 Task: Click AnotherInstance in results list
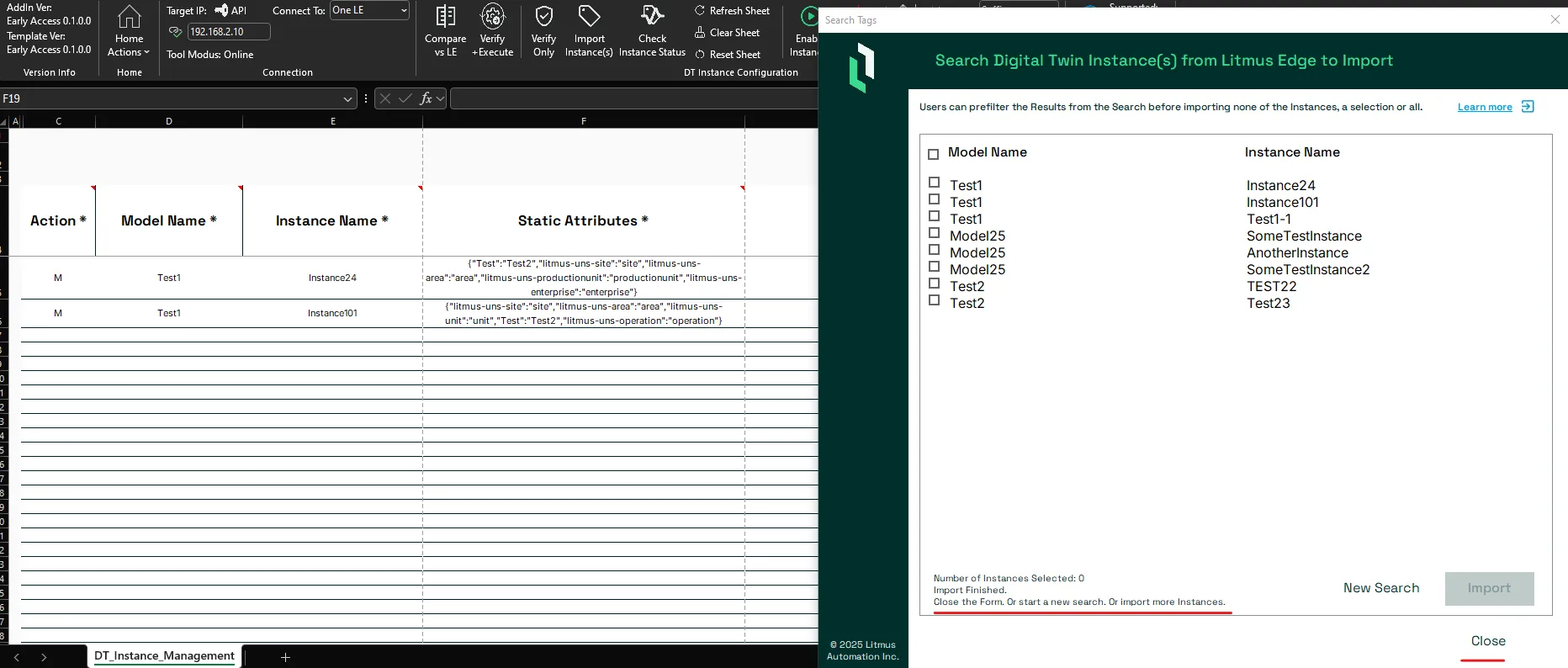click(1297, 252)
